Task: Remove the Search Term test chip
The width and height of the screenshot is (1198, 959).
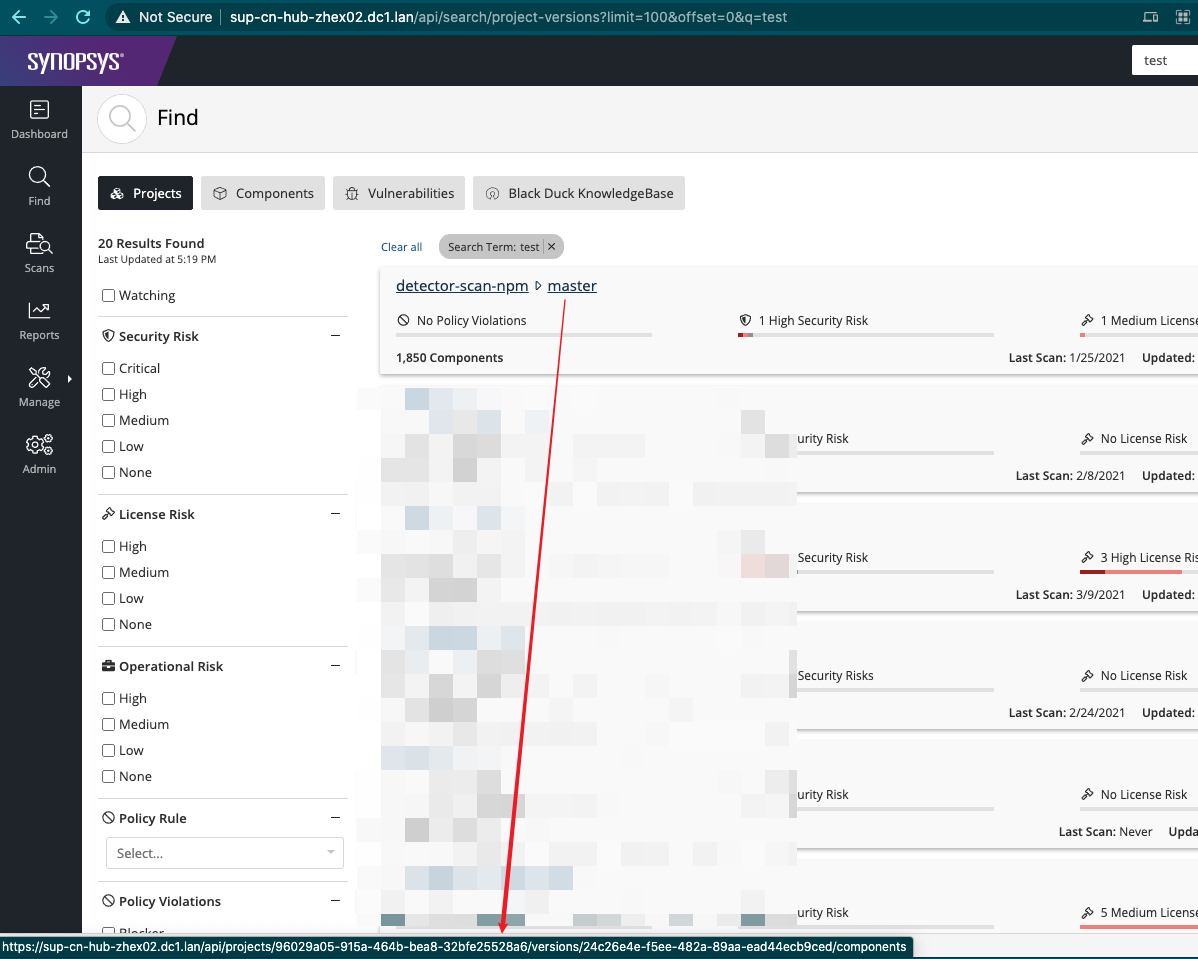Action: pyautogui.click(x=552, y=247)
